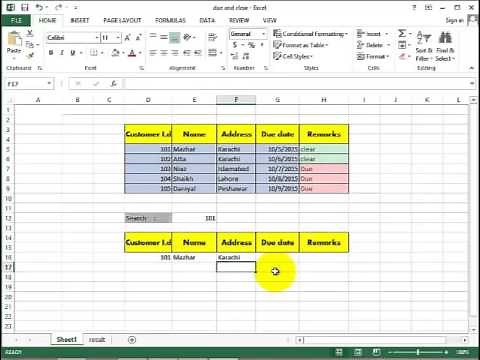The image size is (480, 360).
Task: Click the Fill down icon
Action: (402, 45)
